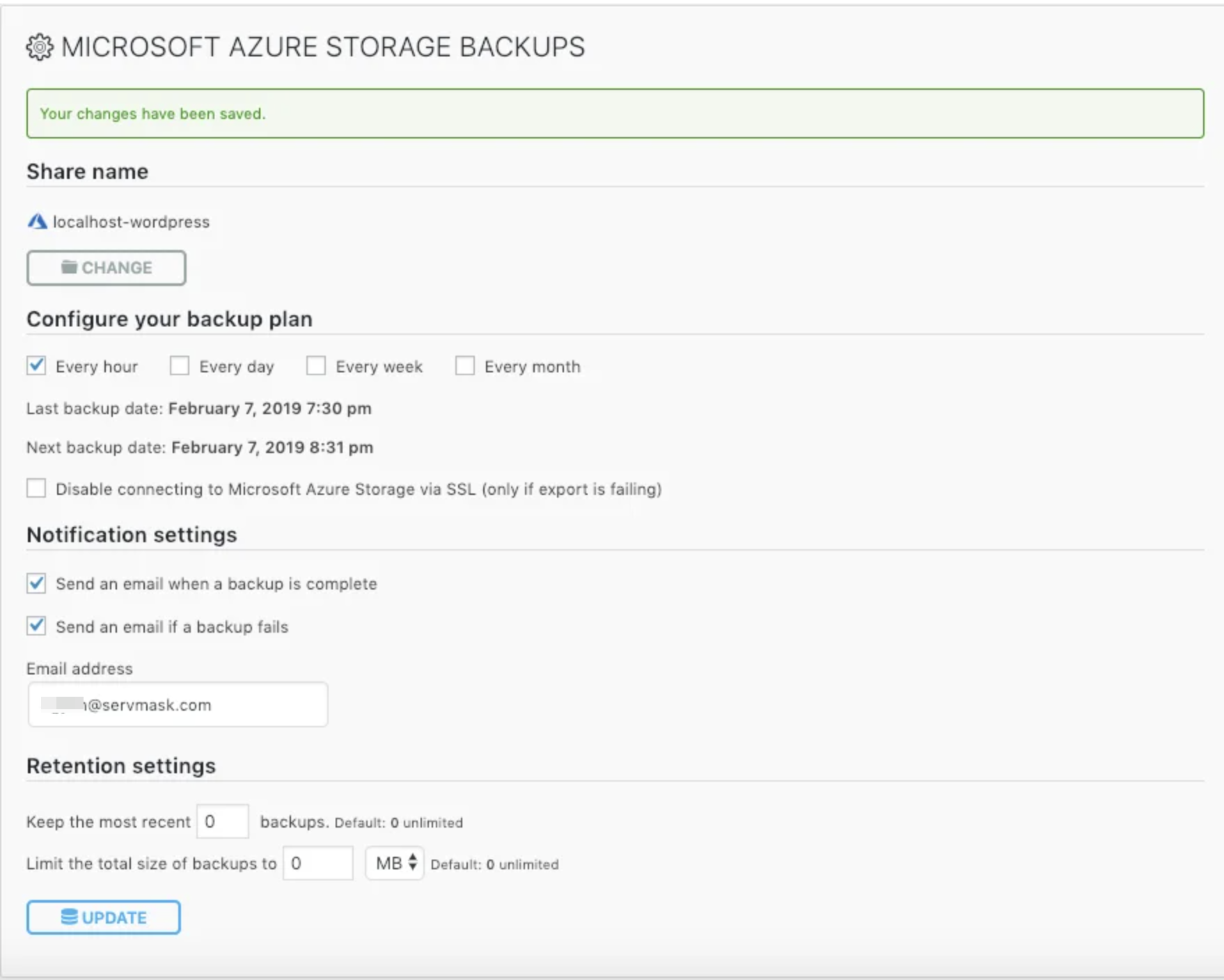Viewport: 1224px width, 980px height.
Task: Enable the Every day backup schedule
Action: pos(180,366)
